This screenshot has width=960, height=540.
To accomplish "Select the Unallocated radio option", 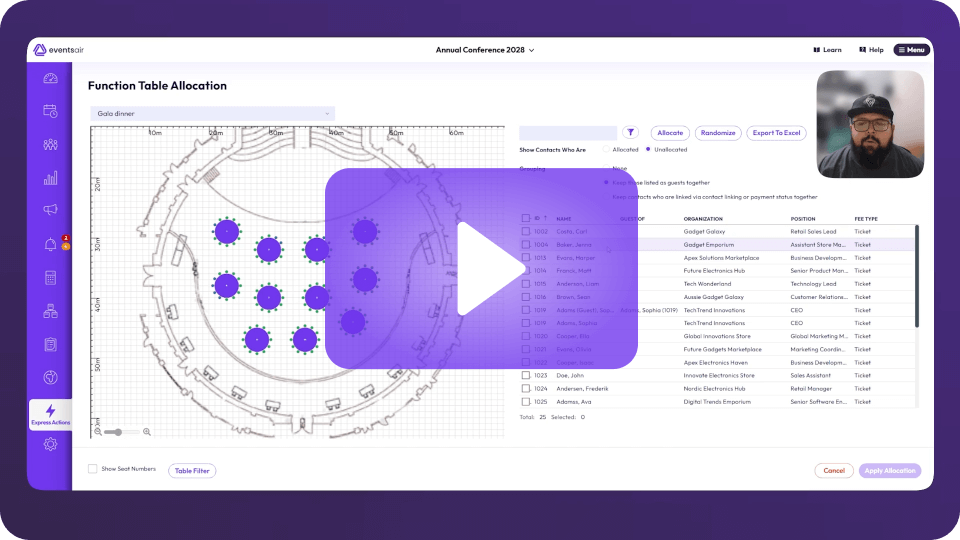I will 648,149.
